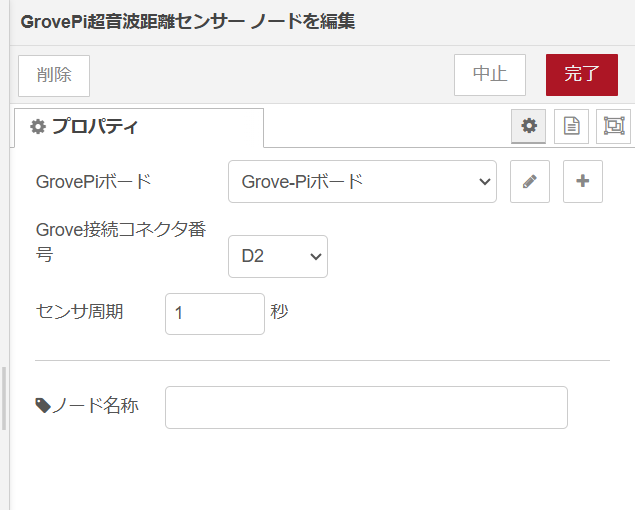This screenshot has height=510, width=635.
Task: Open the D2 connector number dropdown
Action: click(278, 256)
